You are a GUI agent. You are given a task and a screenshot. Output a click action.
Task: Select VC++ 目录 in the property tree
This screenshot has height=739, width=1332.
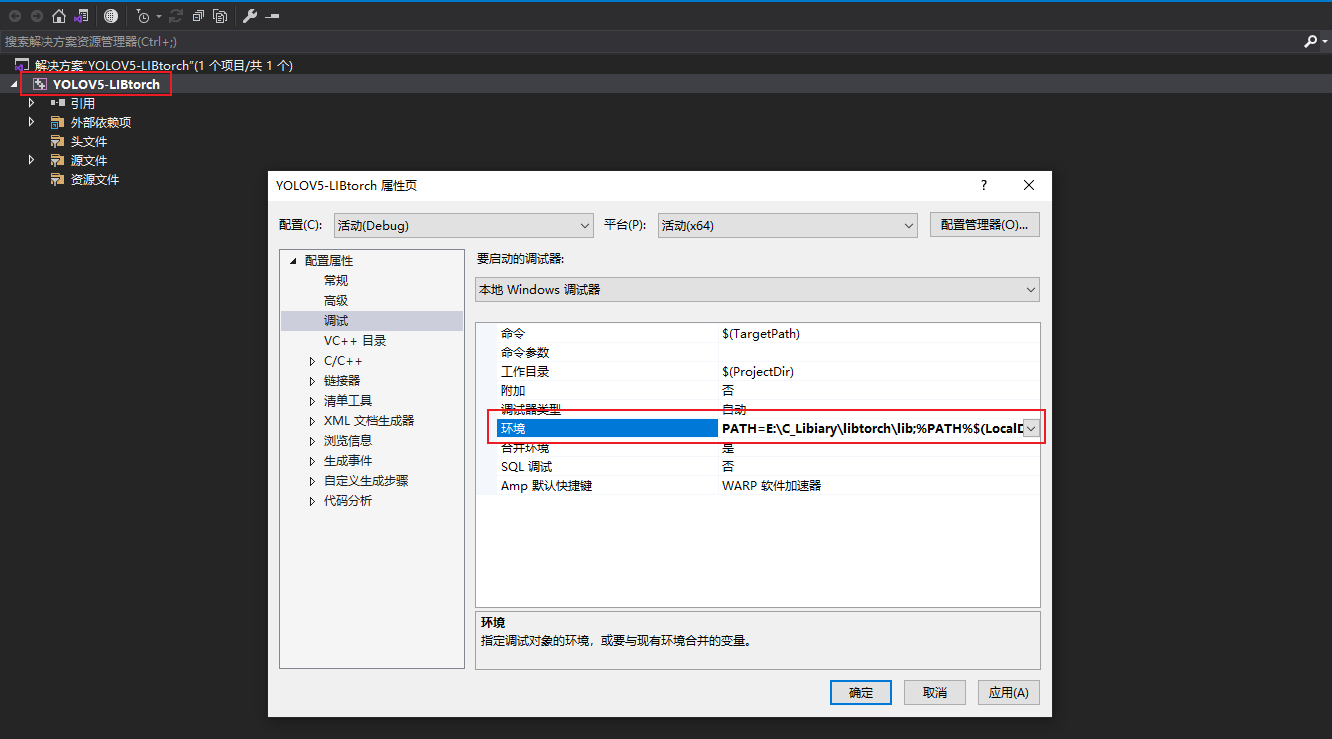pos(355,341)
